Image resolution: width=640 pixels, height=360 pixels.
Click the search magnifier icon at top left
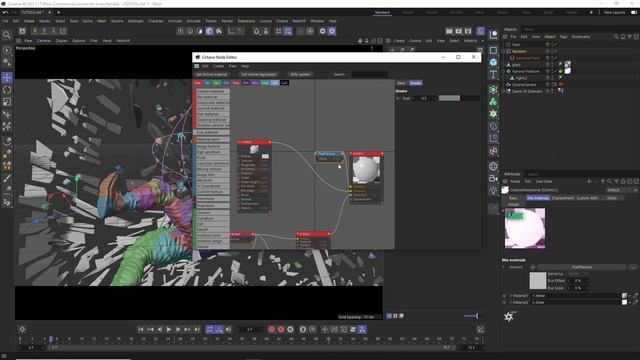tap(7, 35)
